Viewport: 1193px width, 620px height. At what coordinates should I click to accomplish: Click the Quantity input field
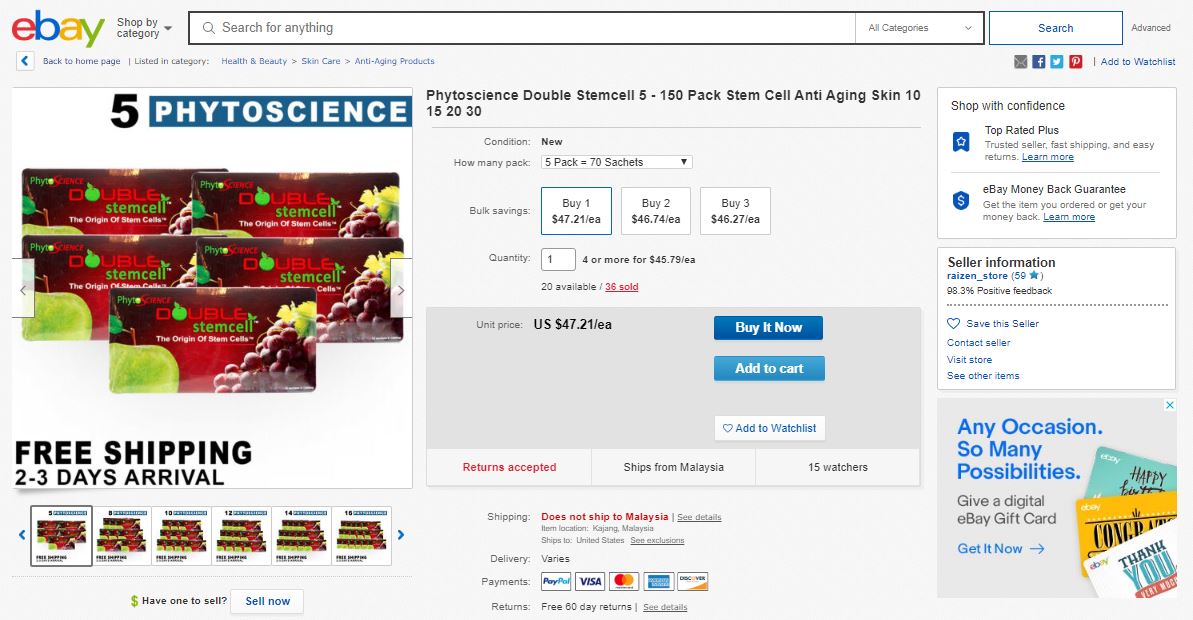pos(558,259)
